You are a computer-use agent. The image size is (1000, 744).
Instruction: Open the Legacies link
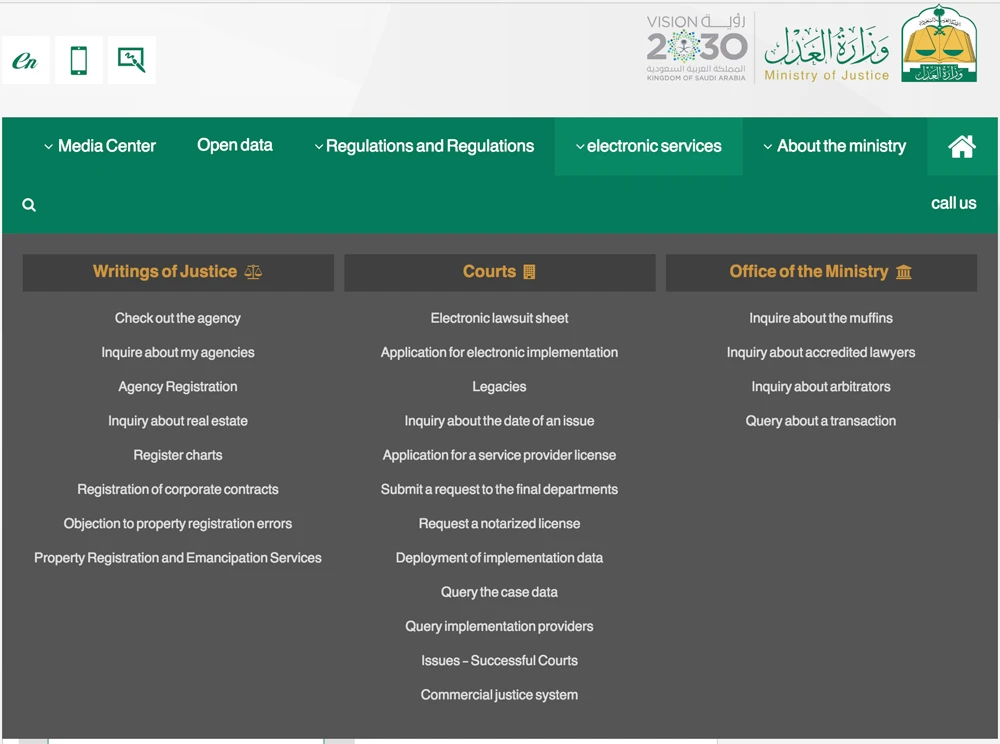pyautogui.click(x=499, y=387)
